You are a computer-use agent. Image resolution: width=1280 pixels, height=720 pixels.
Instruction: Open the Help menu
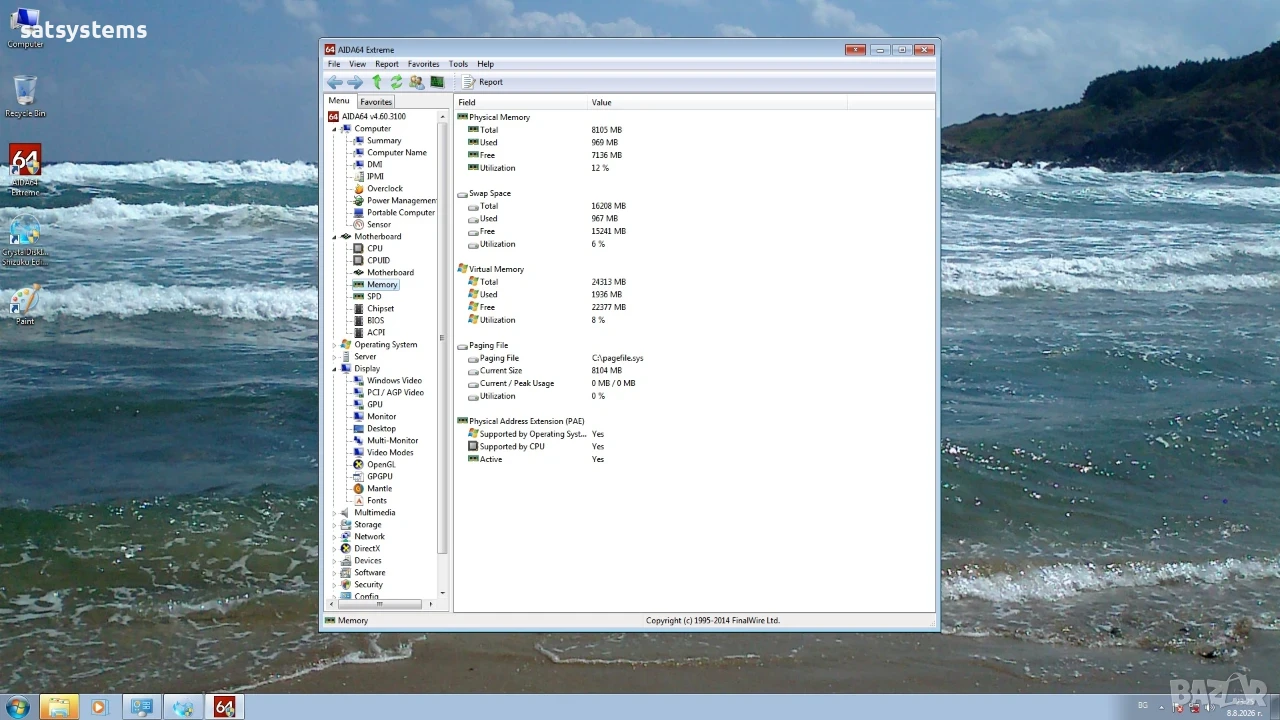485,64
